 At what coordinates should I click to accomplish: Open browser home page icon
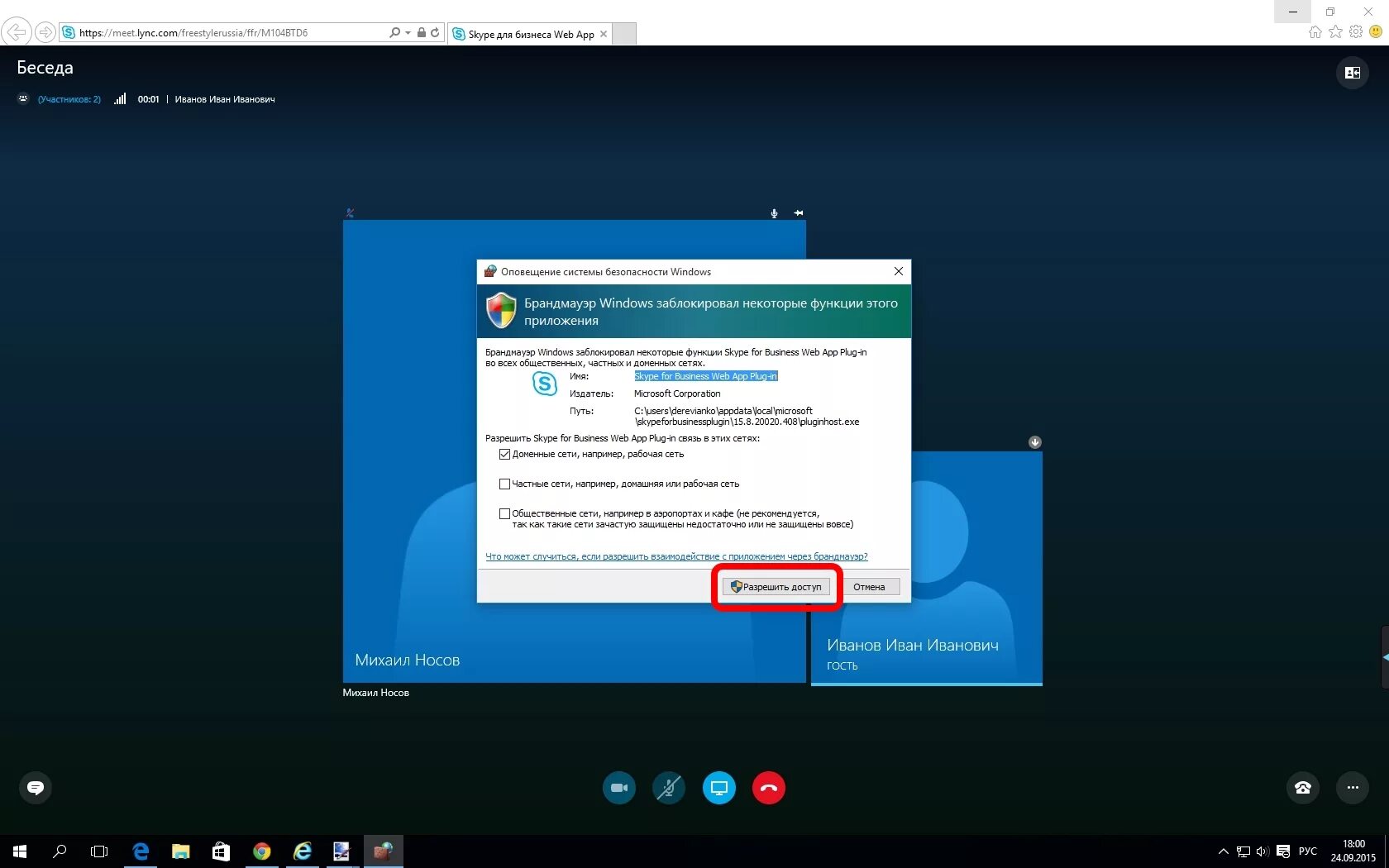[1315, 31]
